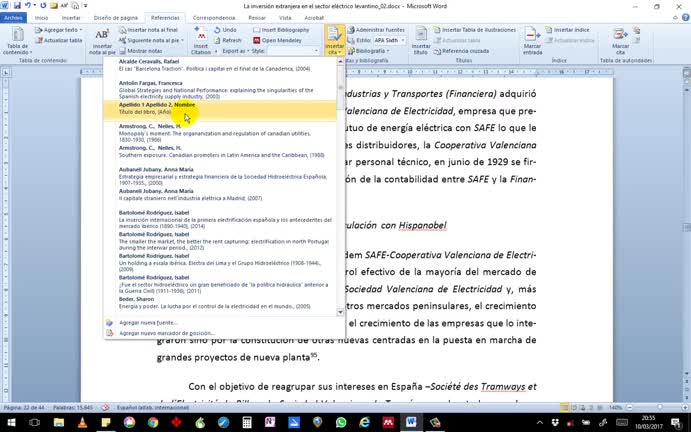This screenshot has height=432, width=691.
Task: Click the Mendeley Undo button
Action: 226,30
